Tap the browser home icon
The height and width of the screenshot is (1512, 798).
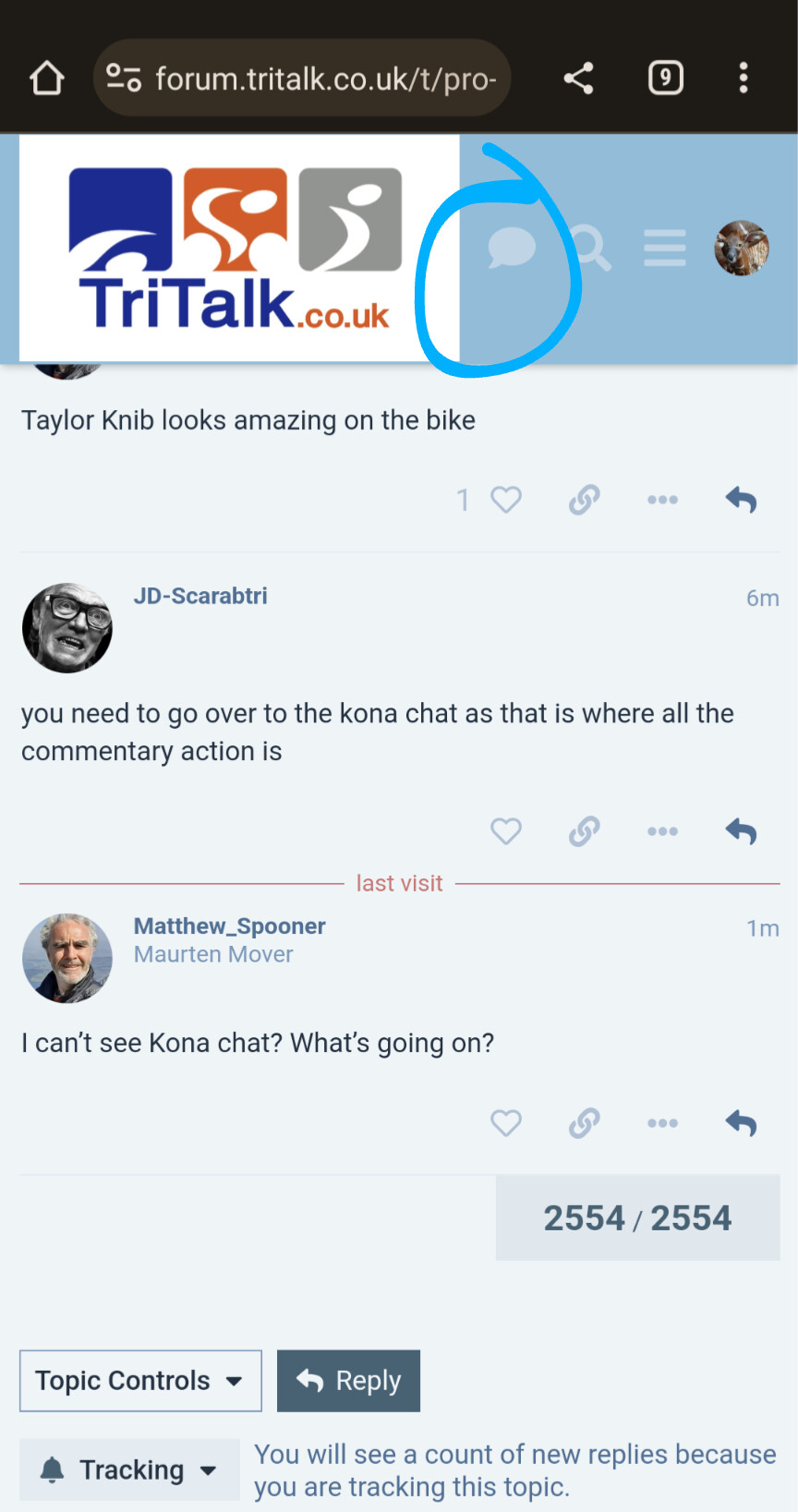click(47, 79)
